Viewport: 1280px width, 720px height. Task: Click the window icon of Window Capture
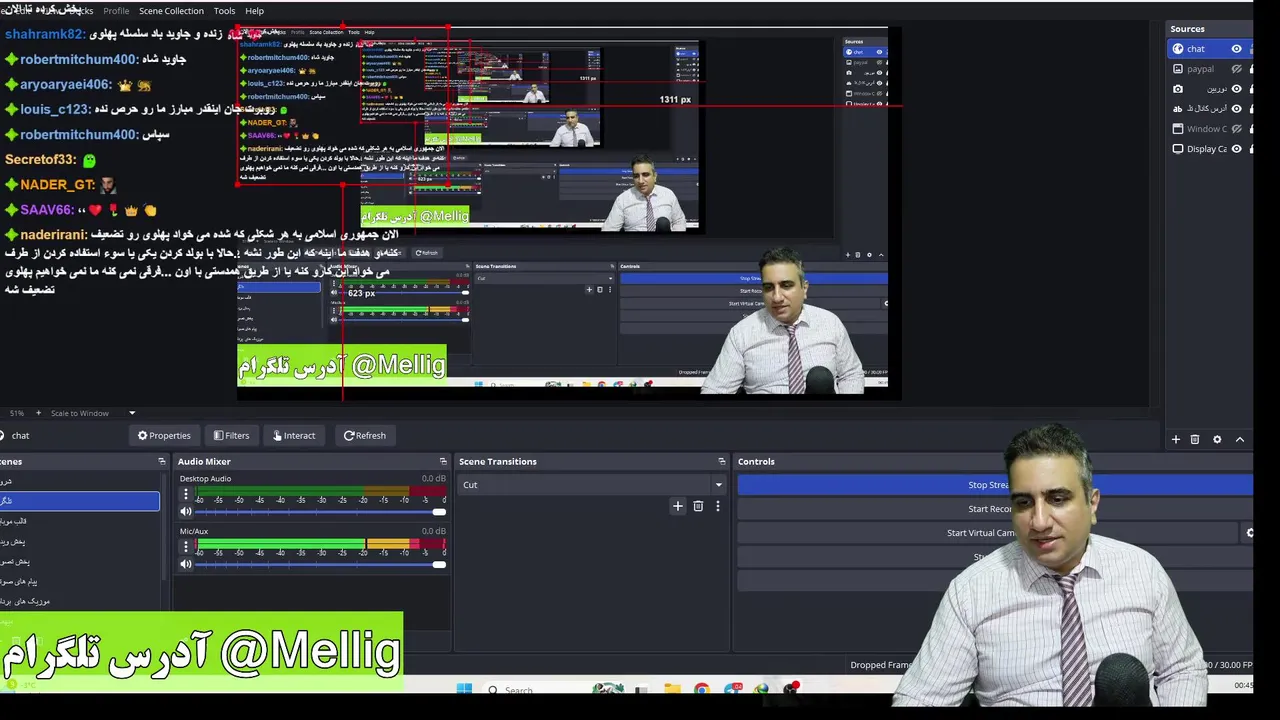[x=1178, y=129]
